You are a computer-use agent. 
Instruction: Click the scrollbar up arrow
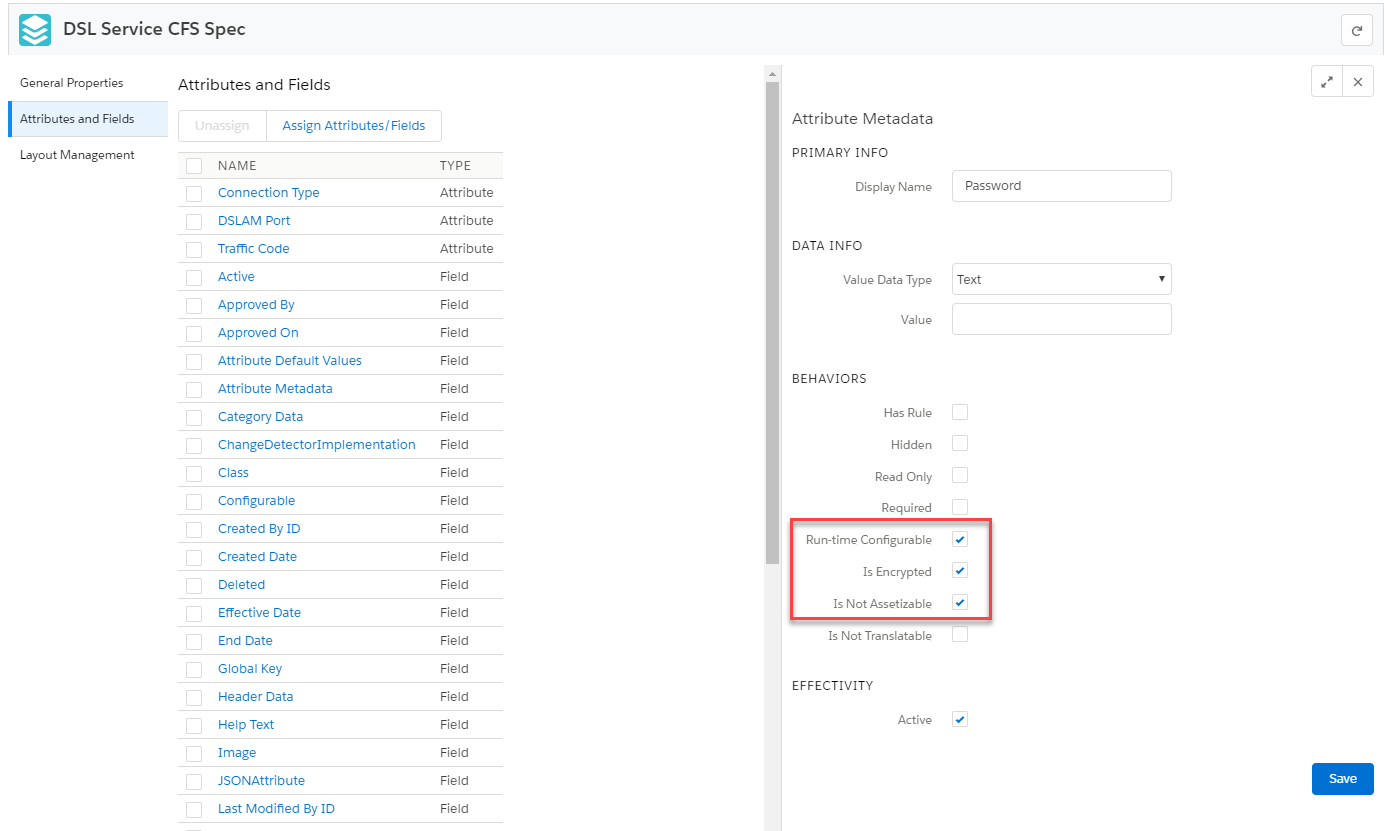[772, 74]
